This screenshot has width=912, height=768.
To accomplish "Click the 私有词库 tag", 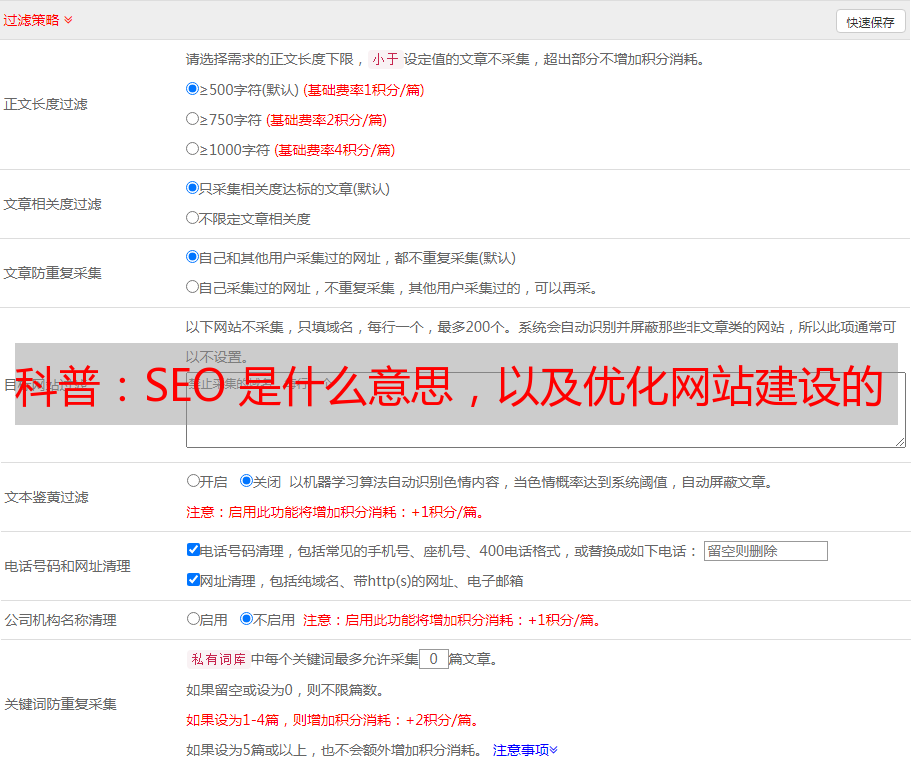I will tap(216, 659).
